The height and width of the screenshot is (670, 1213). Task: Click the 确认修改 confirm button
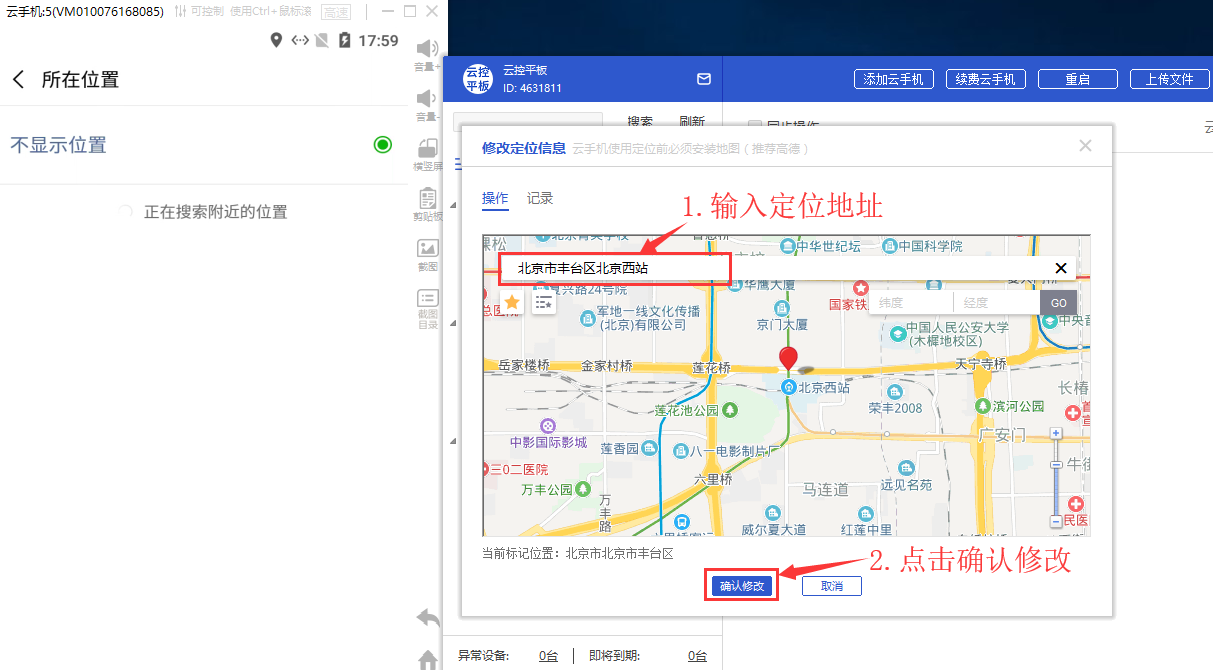pyautogui.click(x=741, y=586)
